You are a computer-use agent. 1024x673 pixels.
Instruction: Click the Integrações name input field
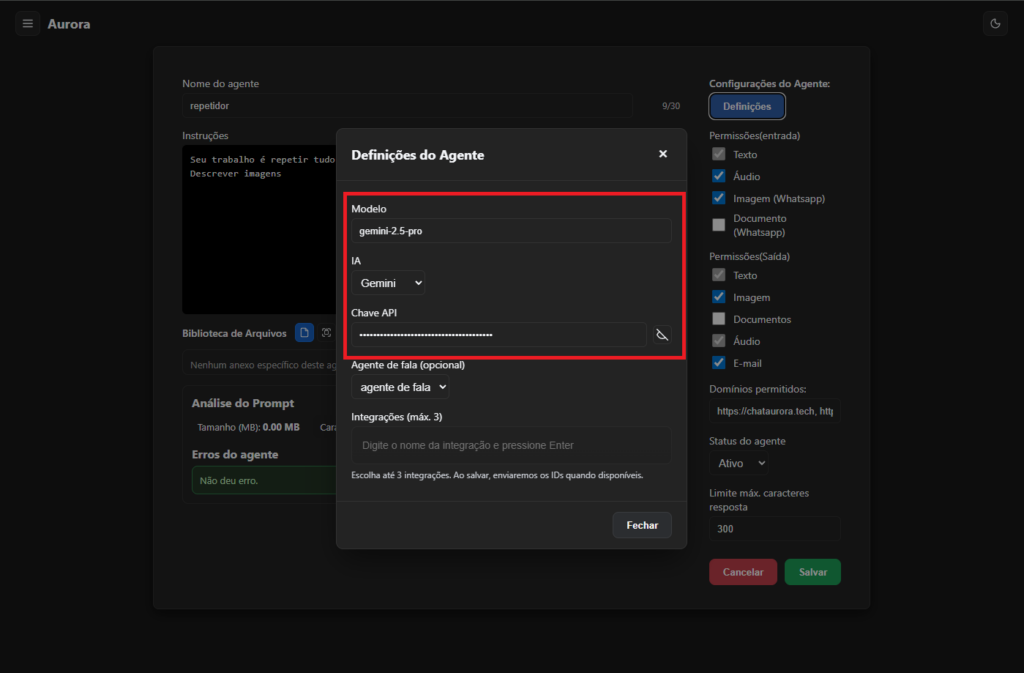(510, 445)
